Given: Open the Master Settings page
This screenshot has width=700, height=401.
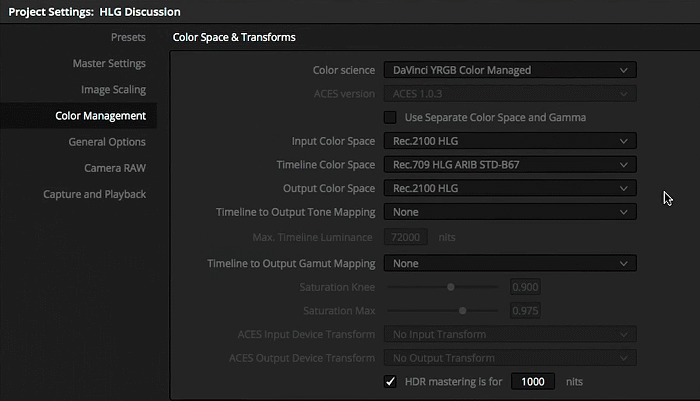Looking at the screenshot, I should [x=109, y=63].
